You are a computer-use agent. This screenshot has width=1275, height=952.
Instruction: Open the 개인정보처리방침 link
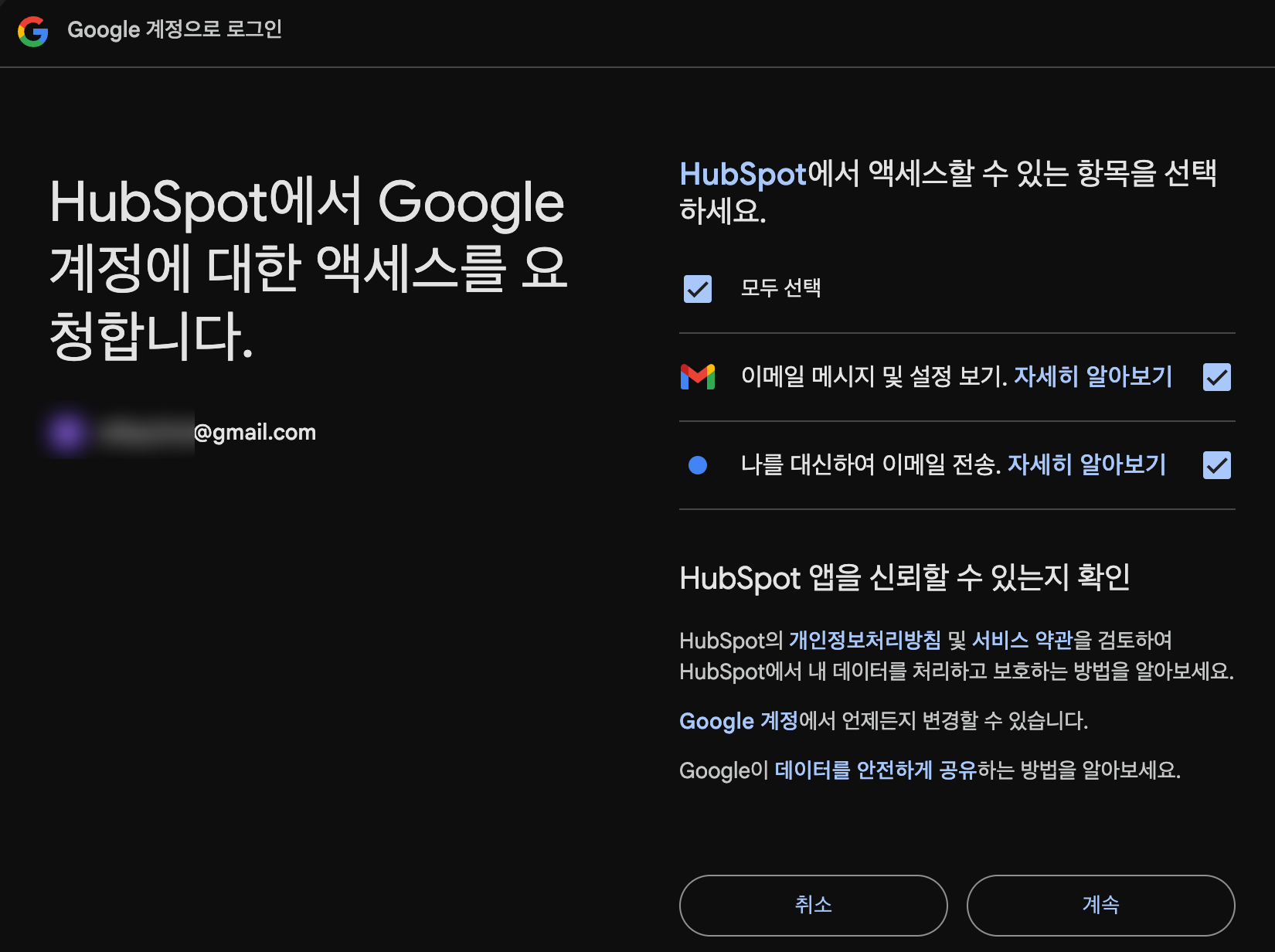[865, 641]
